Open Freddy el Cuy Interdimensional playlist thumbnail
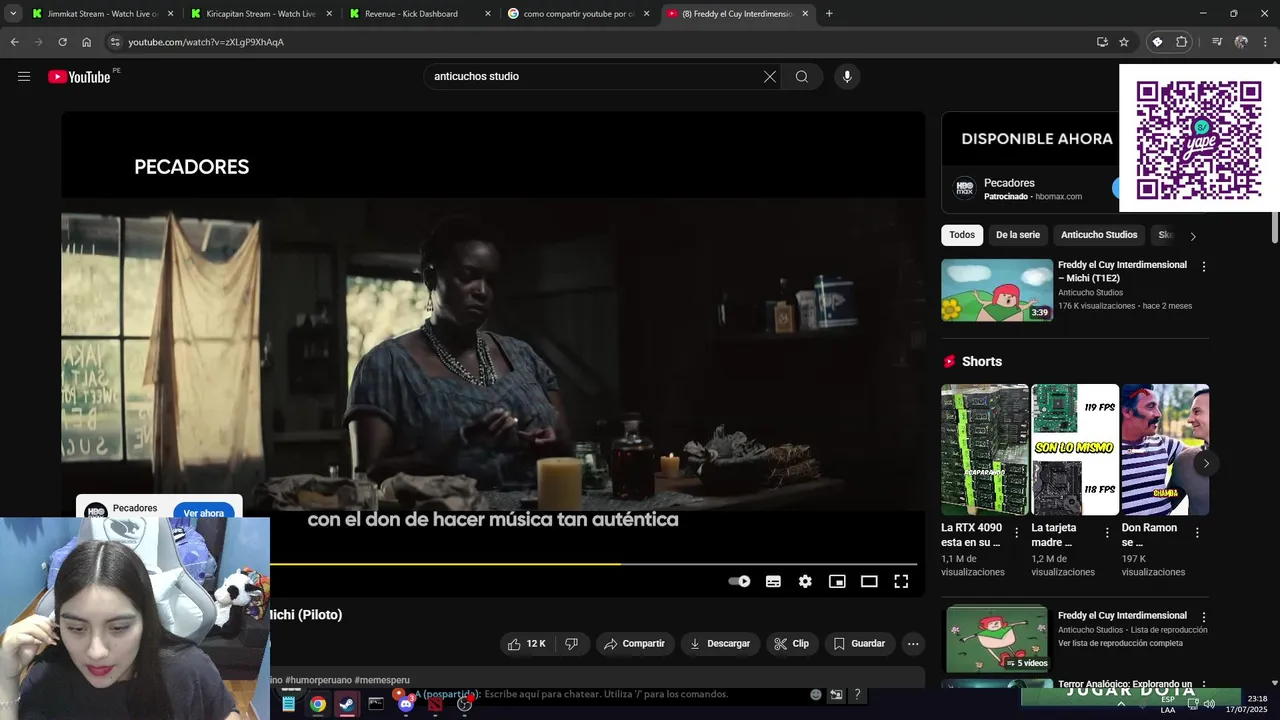The width and height of the screenshot is (1280, 720). [997, 638]
